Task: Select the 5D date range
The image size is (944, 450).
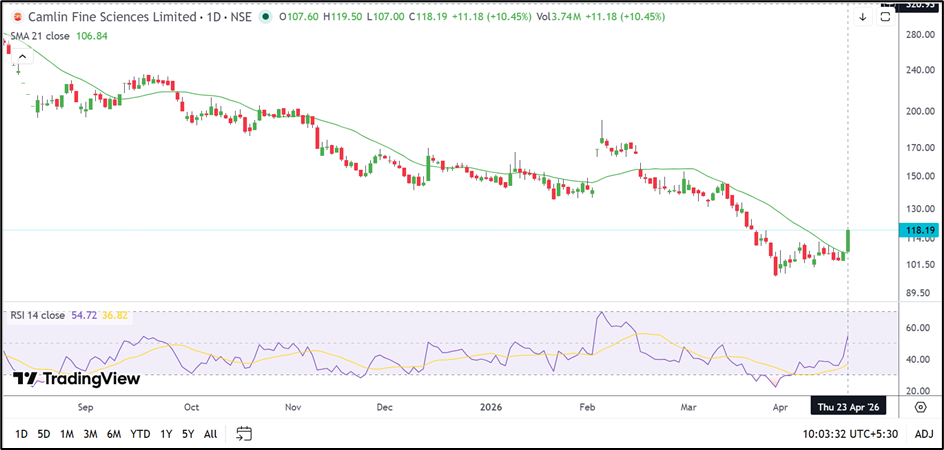Action: coord(44,433)
